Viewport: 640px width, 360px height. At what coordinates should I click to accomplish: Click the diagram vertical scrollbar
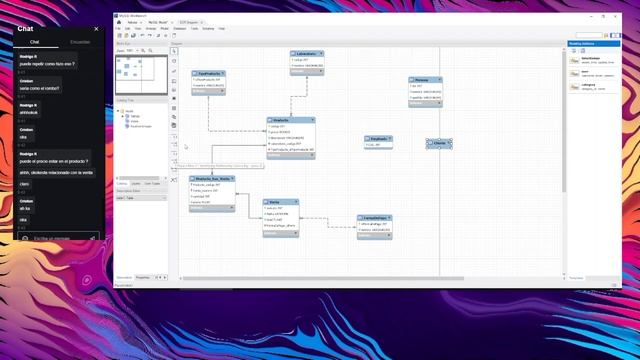pyautogui.click(x=564, y=121)
